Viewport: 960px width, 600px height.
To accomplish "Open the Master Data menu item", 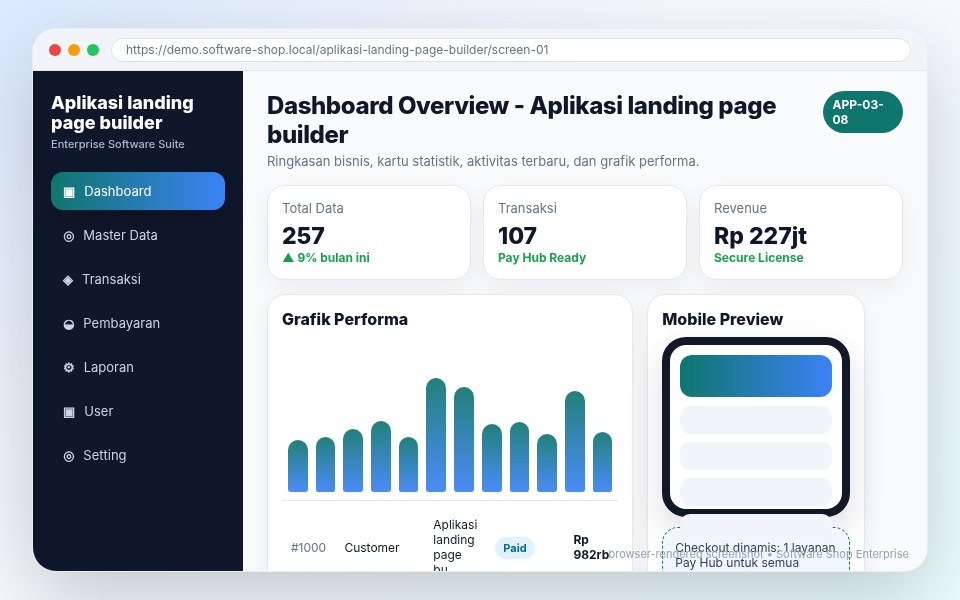I will (x=138, y=235).
